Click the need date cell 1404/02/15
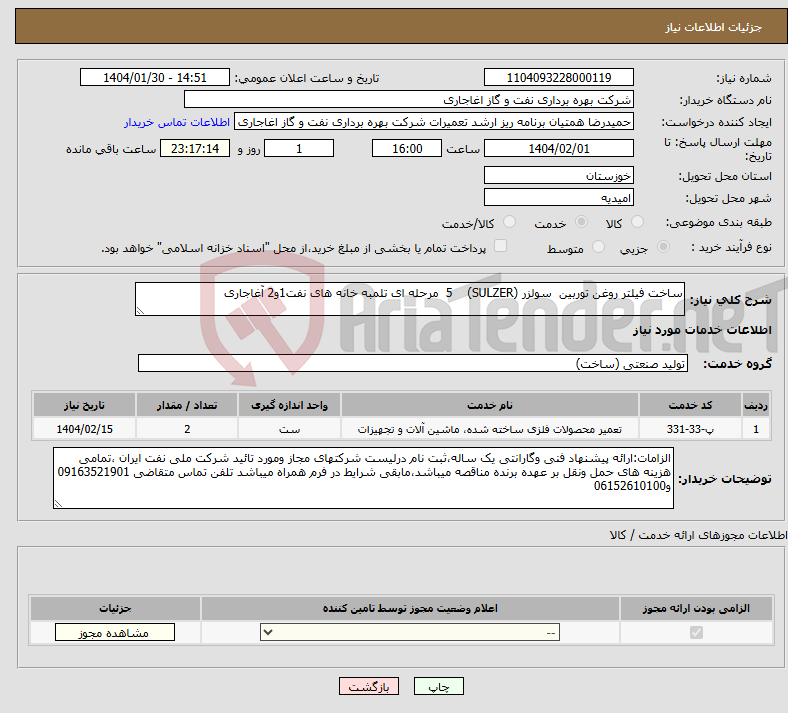788x713 pixels. click(x=84, y=429)
